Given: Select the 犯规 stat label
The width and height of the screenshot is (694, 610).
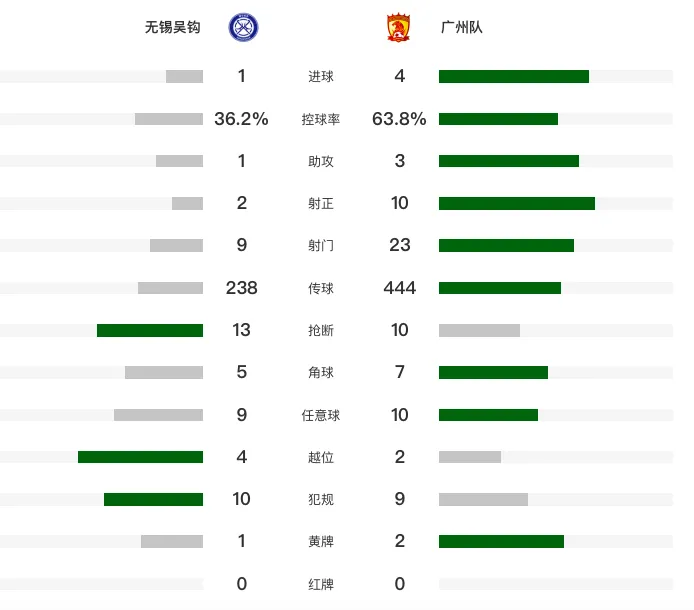Looking at the screenshot, I should tap(321, 499).
